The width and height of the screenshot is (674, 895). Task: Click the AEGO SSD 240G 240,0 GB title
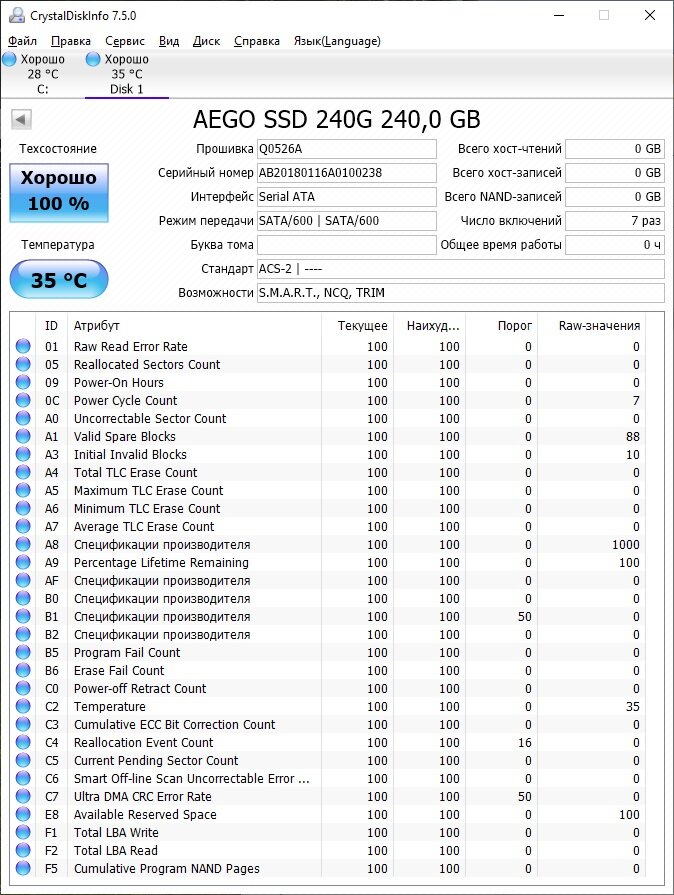(337, 119)
